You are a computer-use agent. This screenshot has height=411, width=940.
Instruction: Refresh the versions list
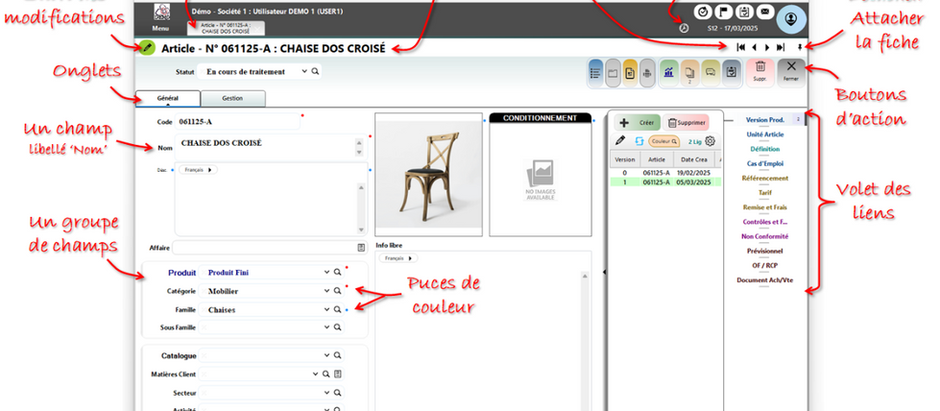pyautogui.click(x=639, y=141)
